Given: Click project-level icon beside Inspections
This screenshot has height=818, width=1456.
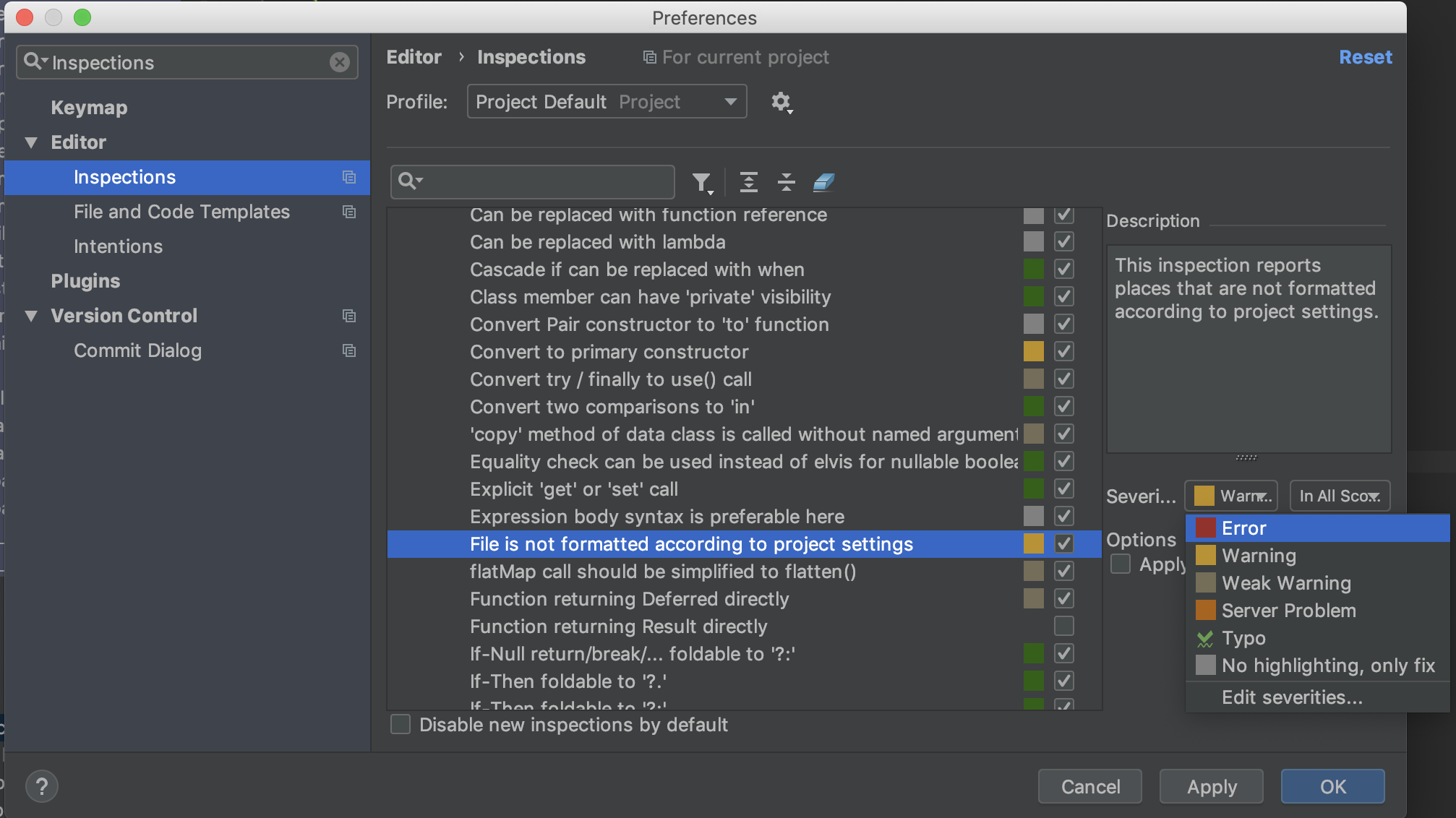Looking at the screenshot, I should [349, 177].
